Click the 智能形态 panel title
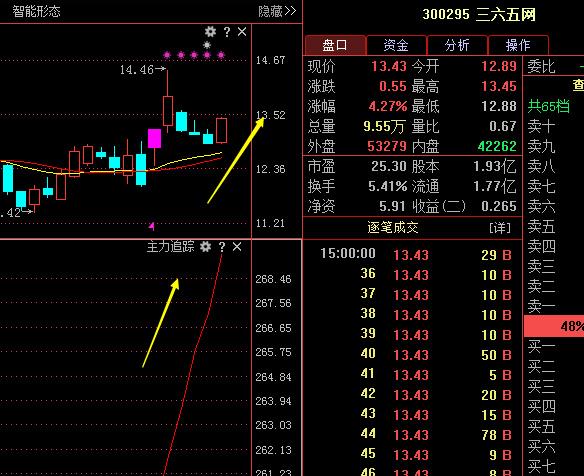 pyautogui.click(x=36, y=12)
